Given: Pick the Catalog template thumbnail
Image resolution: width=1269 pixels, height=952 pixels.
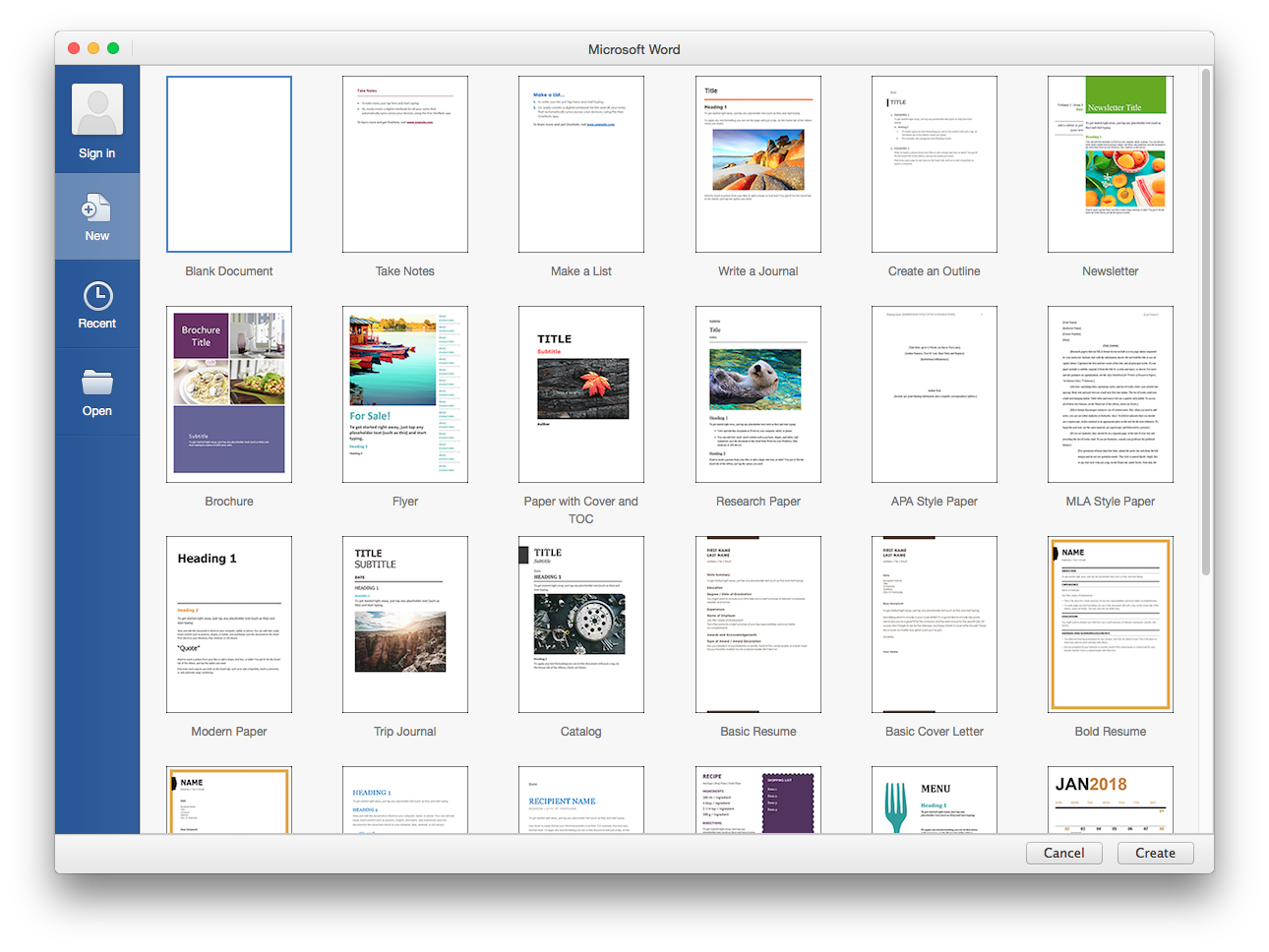Looking at the screenshot, I should 581,625.
